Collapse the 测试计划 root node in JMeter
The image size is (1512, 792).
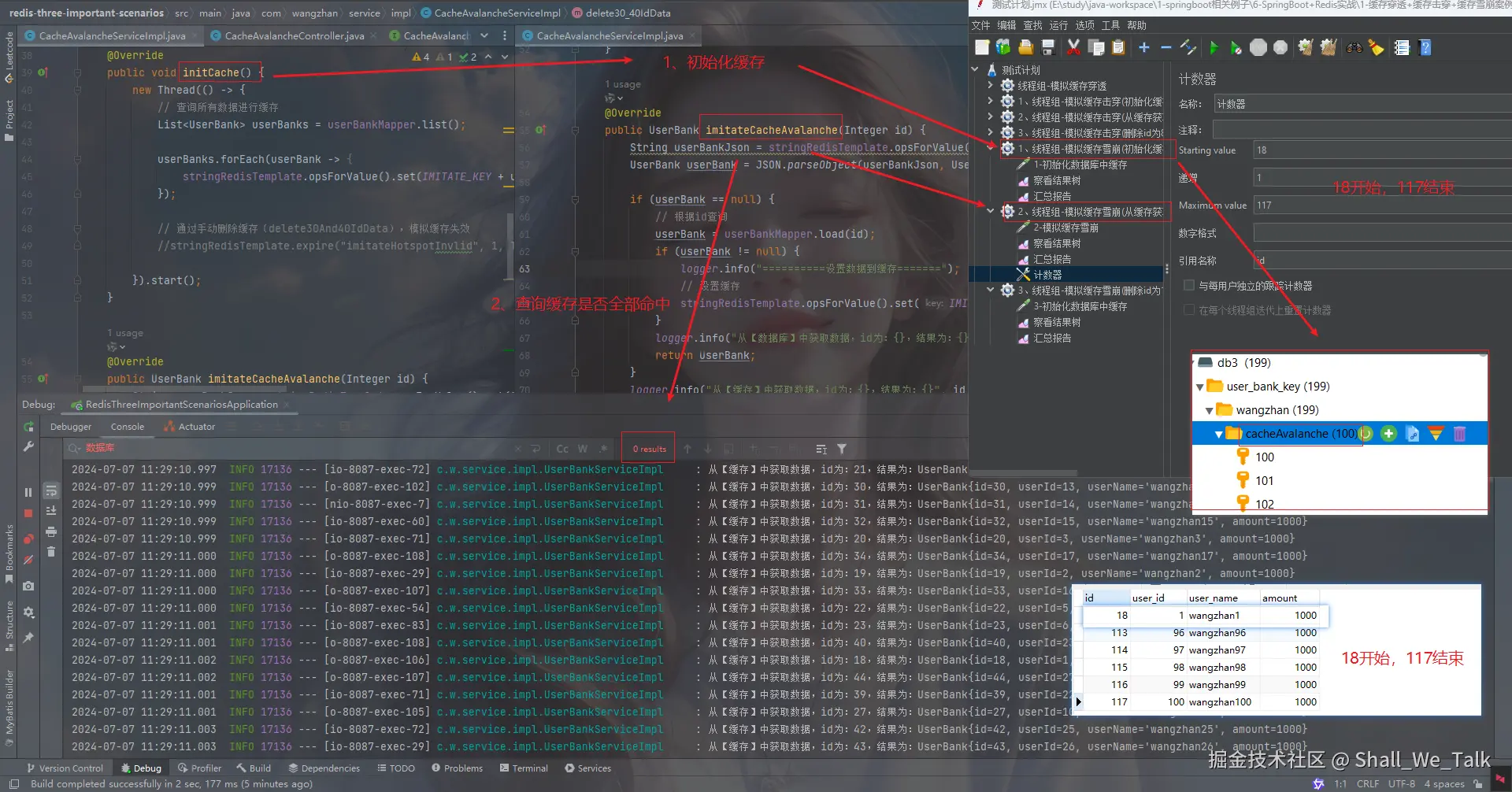[x=976, y=69]
